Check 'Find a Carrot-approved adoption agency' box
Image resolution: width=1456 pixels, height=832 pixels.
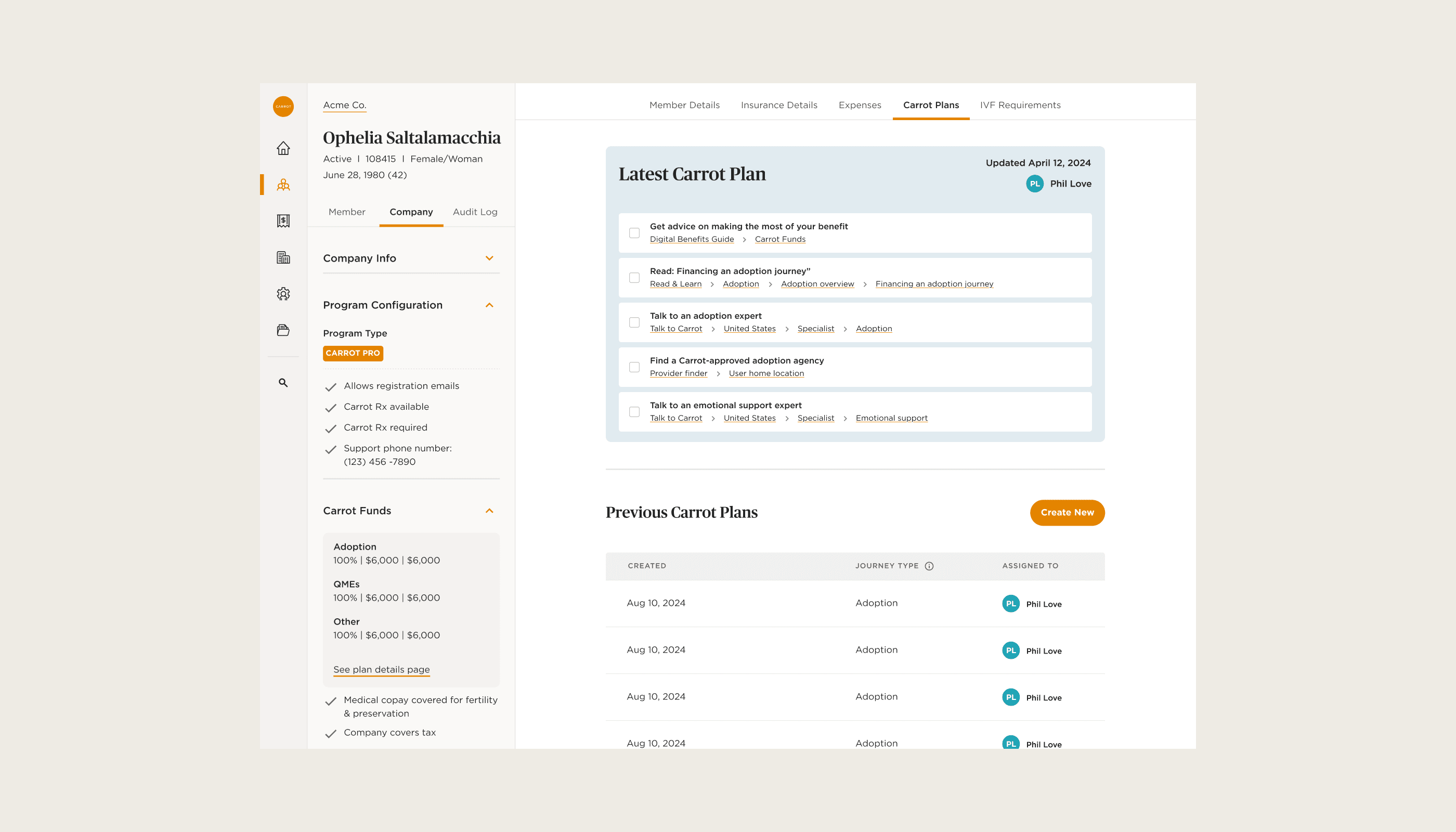pos(634,367)
